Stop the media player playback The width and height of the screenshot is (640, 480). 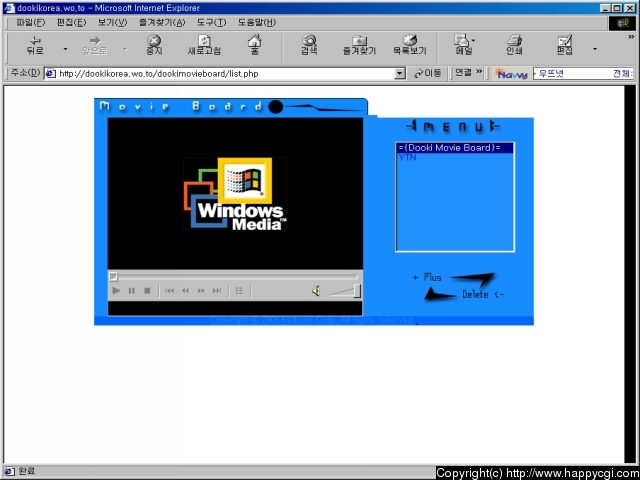coord(147,291)
